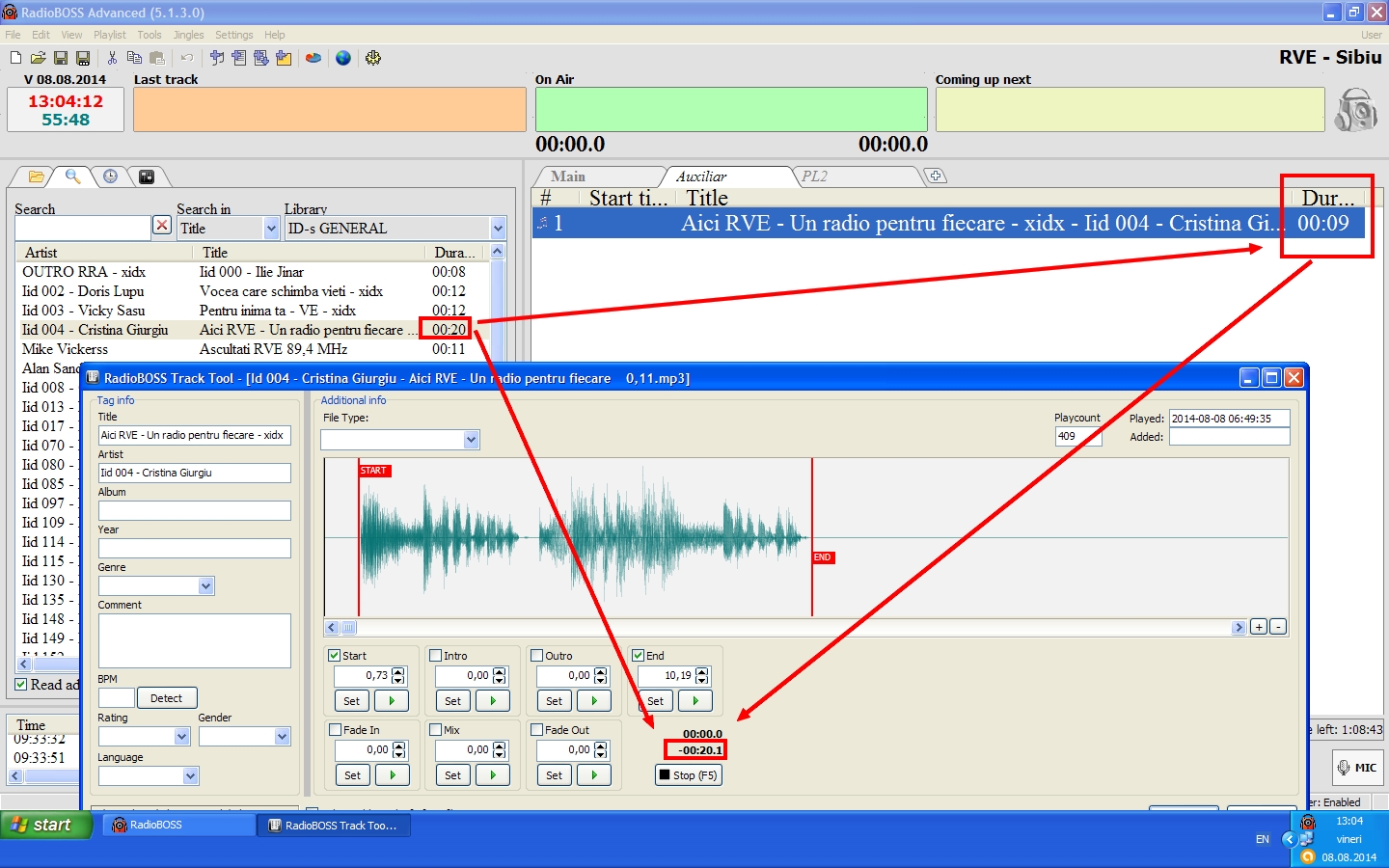The width and height of the screenshot is (1389, 868).
Task: Toggle the Read checkbox below the library list
Action: pos(21,685)
